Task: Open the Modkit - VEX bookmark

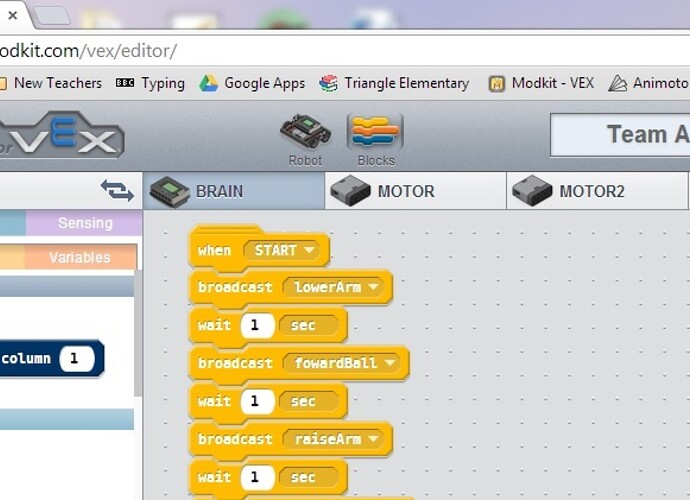Action: [541, 83]
